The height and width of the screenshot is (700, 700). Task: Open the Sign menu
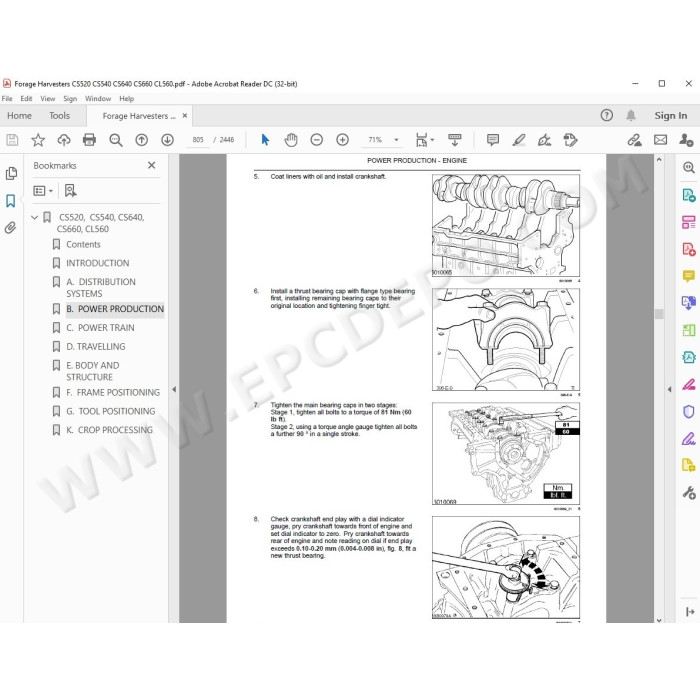click(x=70, y=99)
